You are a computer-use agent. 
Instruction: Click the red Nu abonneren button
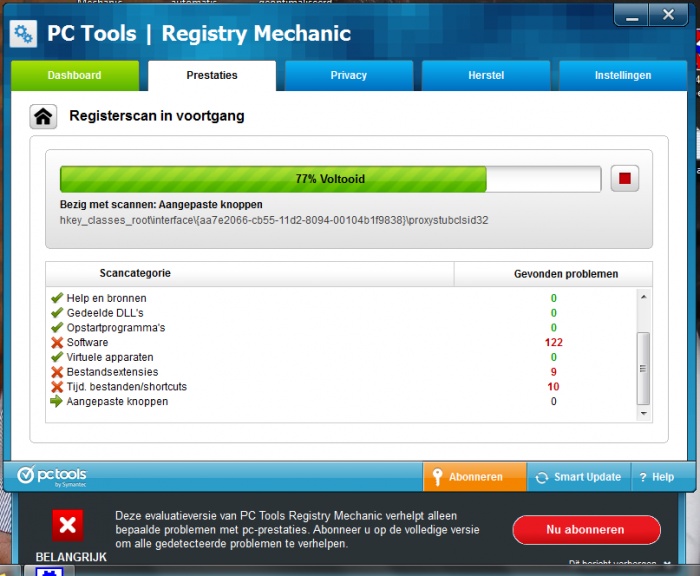point(586,530)
